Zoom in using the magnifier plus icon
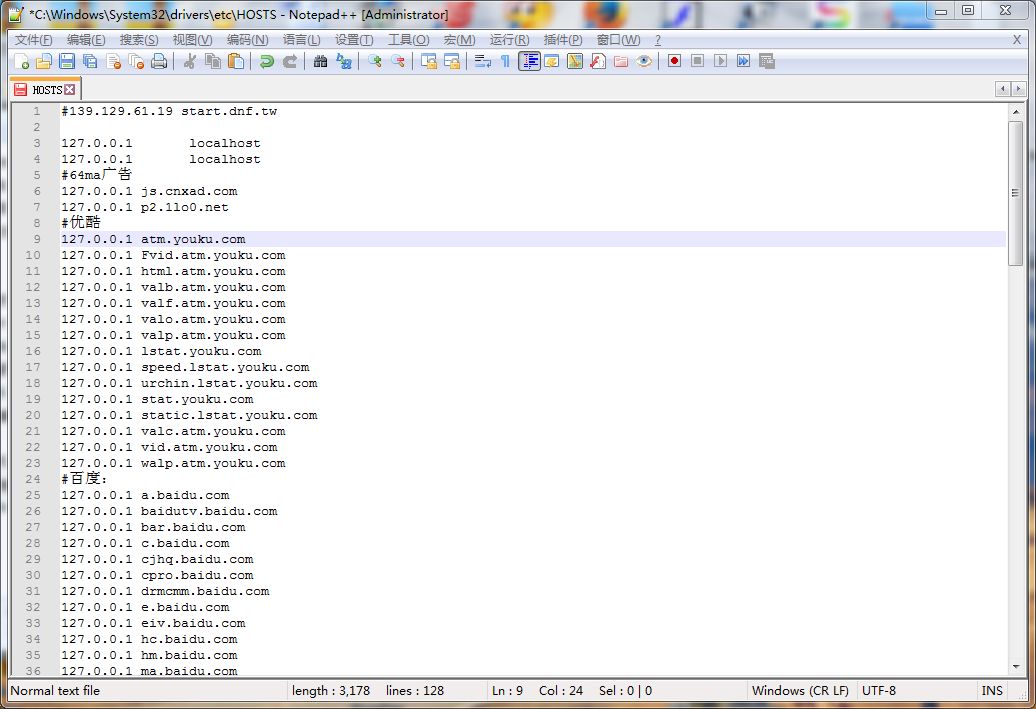This screenshot has height=709, width=1036. tap(375, 61)
